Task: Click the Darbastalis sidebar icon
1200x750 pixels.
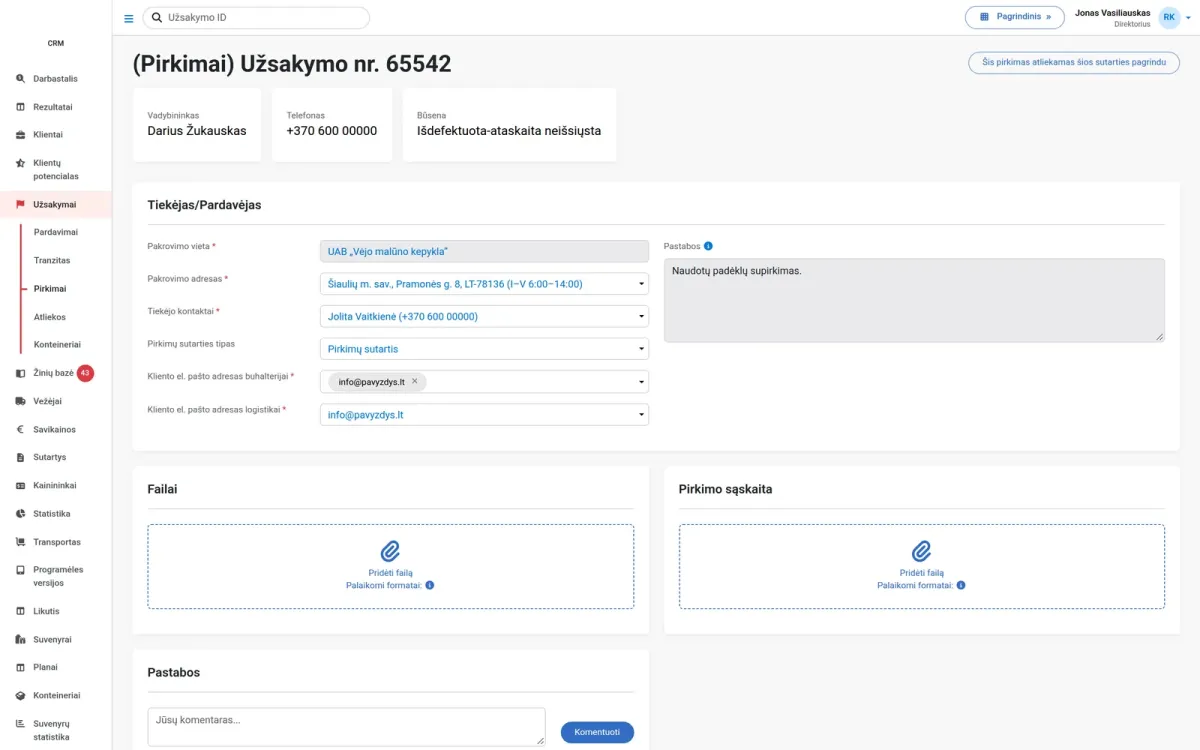Action: [21, 79]
